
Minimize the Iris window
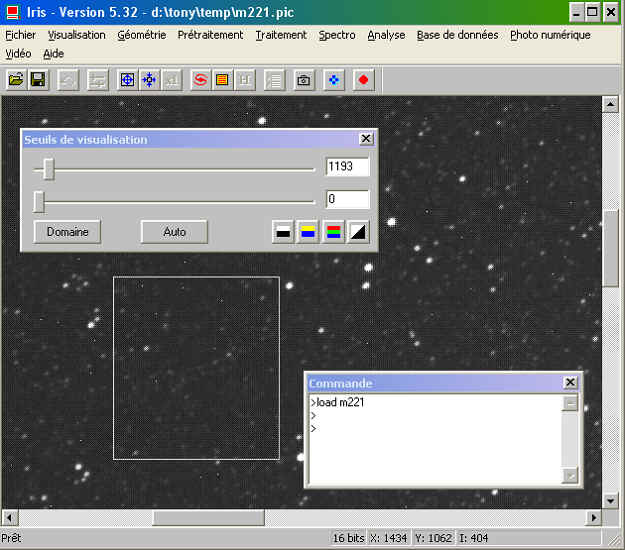point(576,12)
